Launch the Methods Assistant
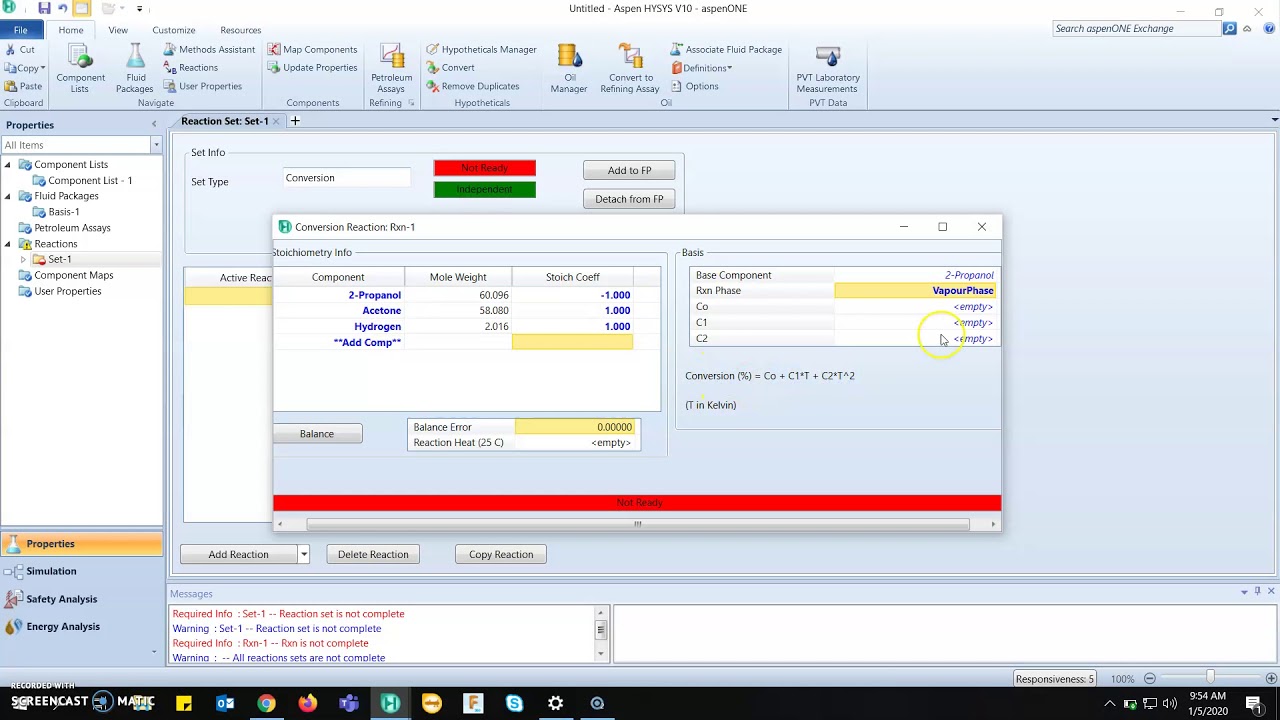 coord(209,49)
